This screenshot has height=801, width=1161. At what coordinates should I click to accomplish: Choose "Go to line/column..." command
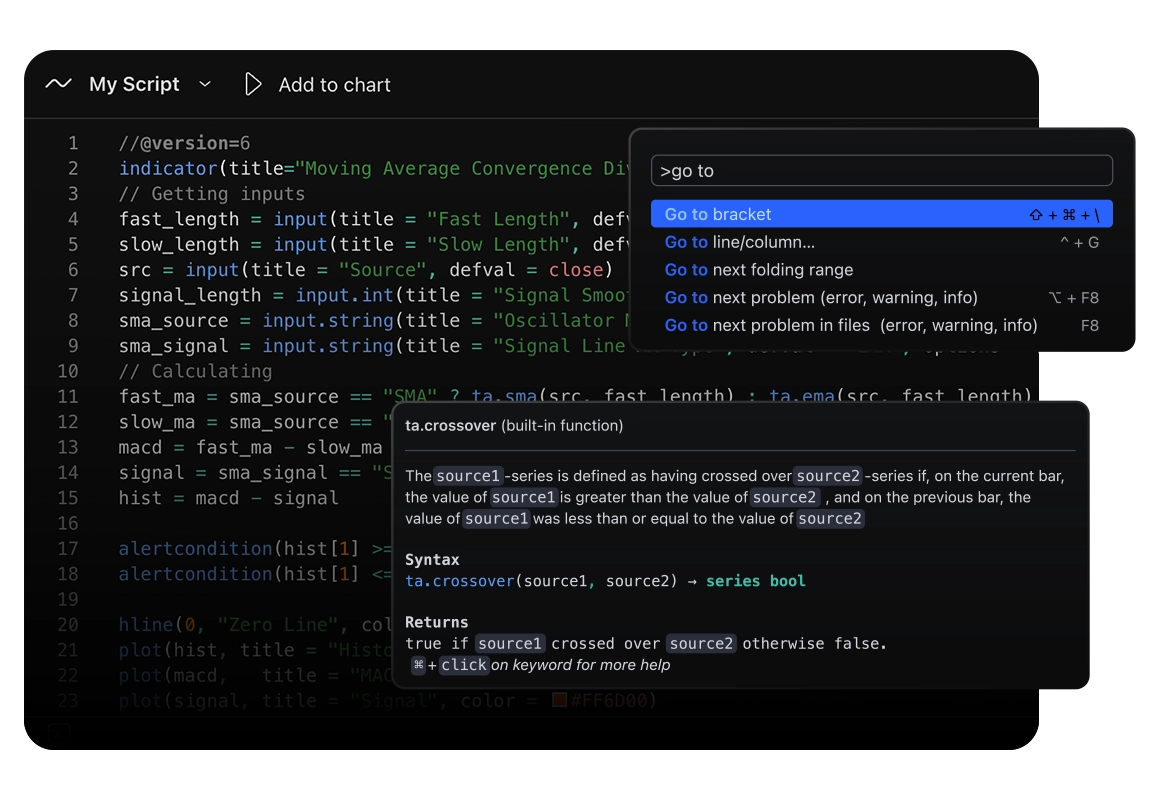click(x=740, y=242)
